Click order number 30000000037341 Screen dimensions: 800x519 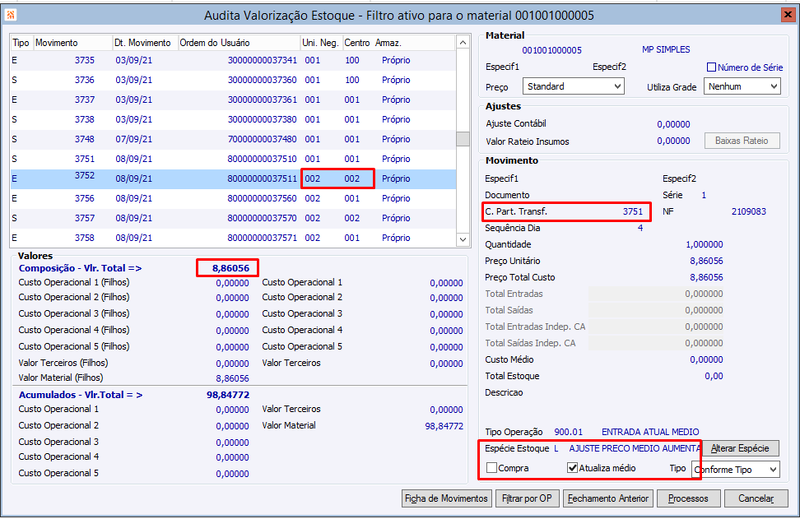(262, 60)
